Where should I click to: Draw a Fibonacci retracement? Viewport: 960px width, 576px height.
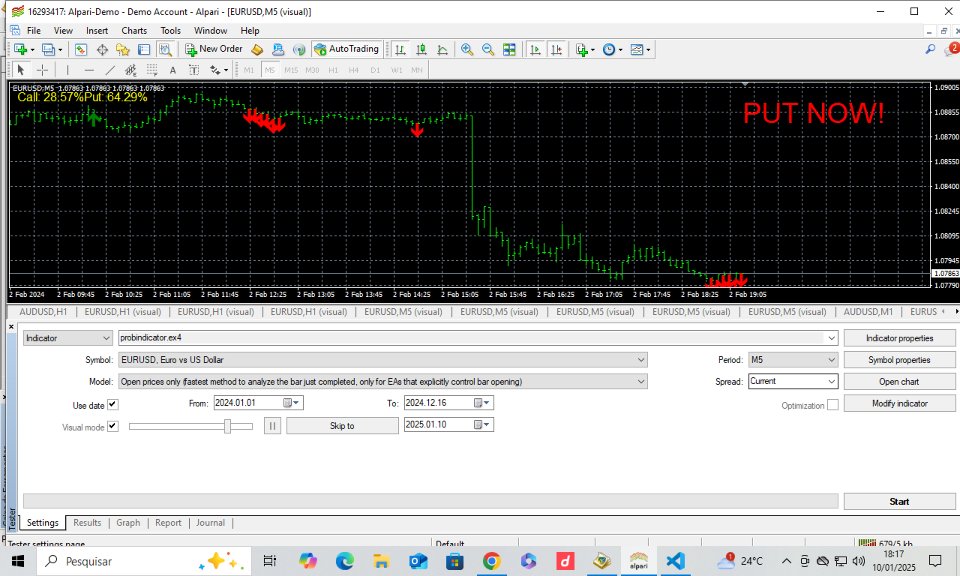click(129, 69)
